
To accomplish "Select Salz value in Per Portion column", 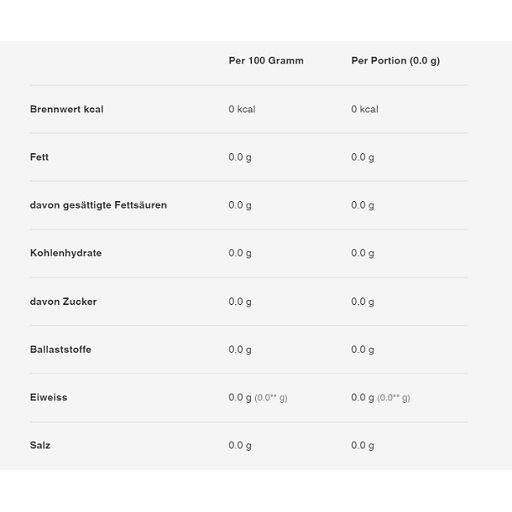I will (x=363, y=446).
